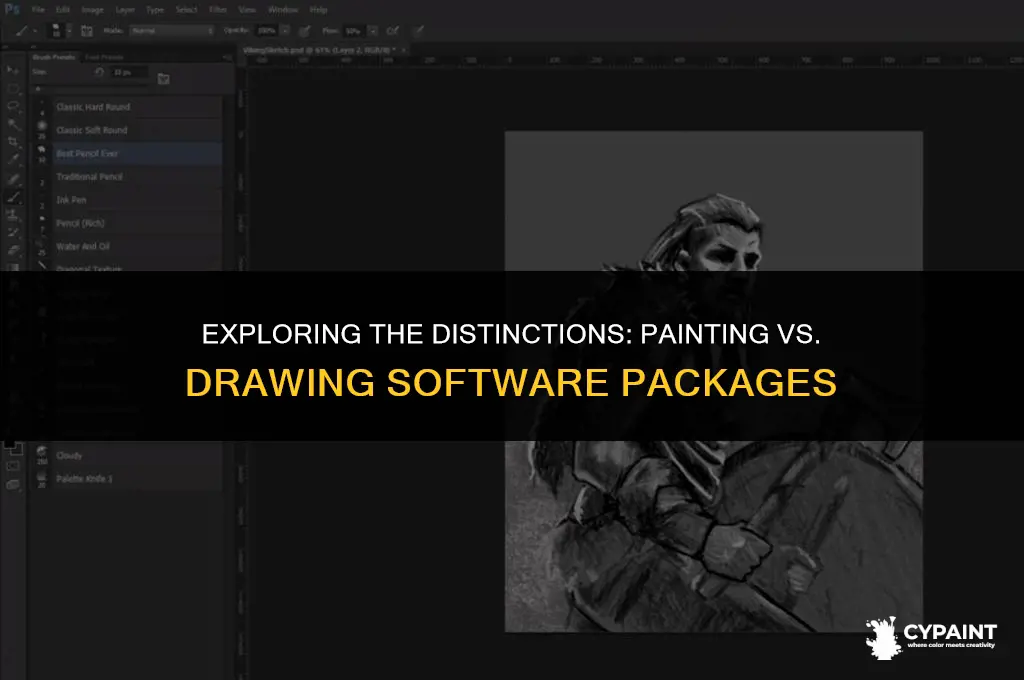
Task: Click the Cloudy brush tip thumbnail
Action: [42, 453]
